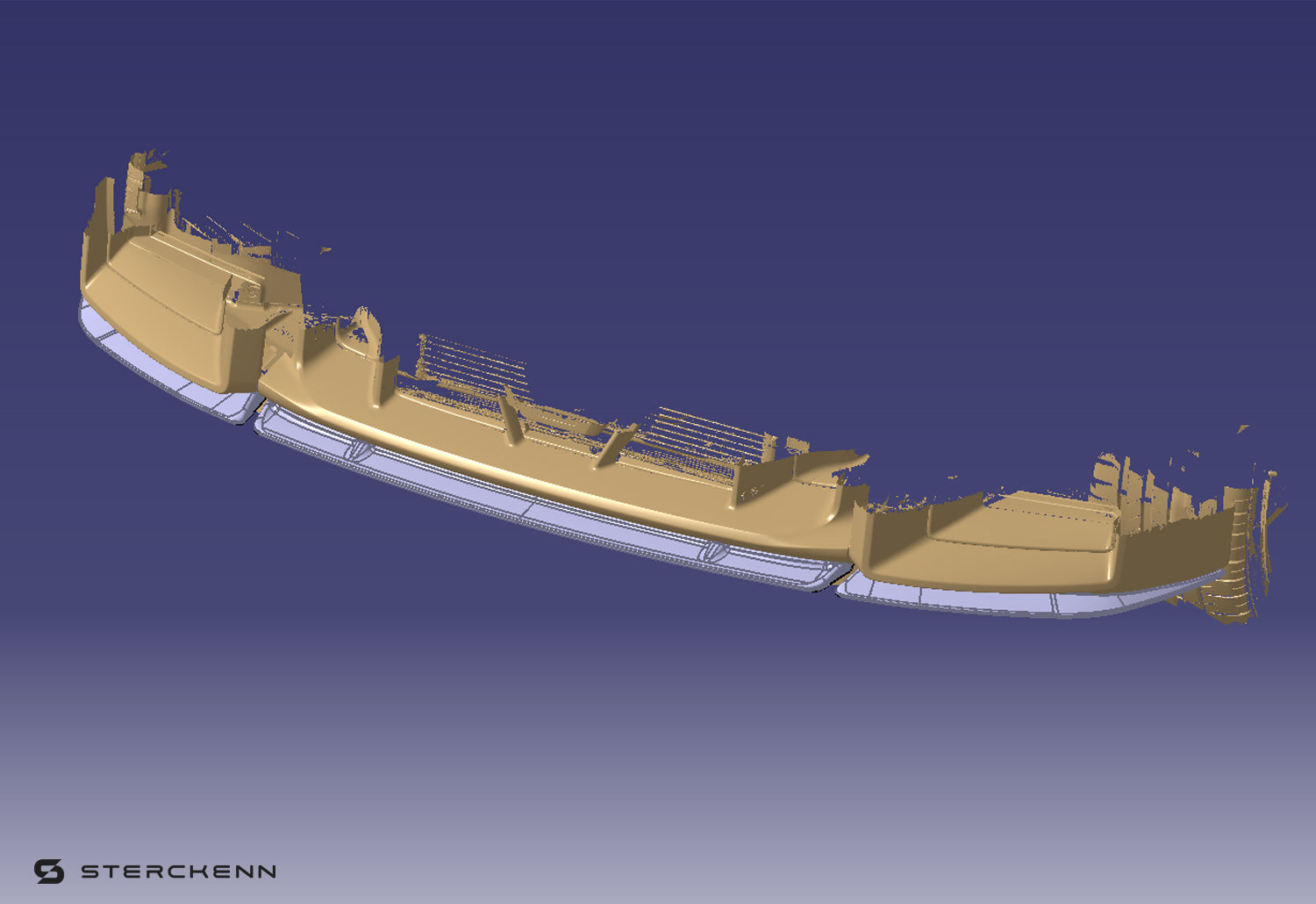Click the Sterckenn S logo icon
Viewport: 1316px width, 904px height.
pyautogui.click(x=49, y=871)
